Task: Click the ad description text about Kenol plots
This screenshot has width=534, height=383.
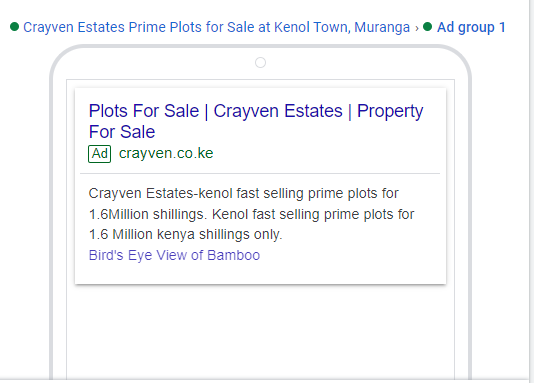Action: (x=251, y=214)
